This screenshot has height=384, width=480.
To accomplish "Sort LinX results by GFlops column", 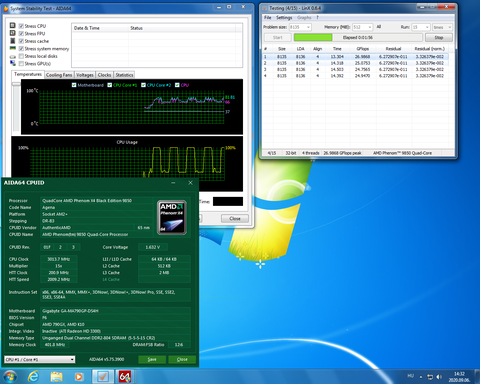I will tap(362, 49).
